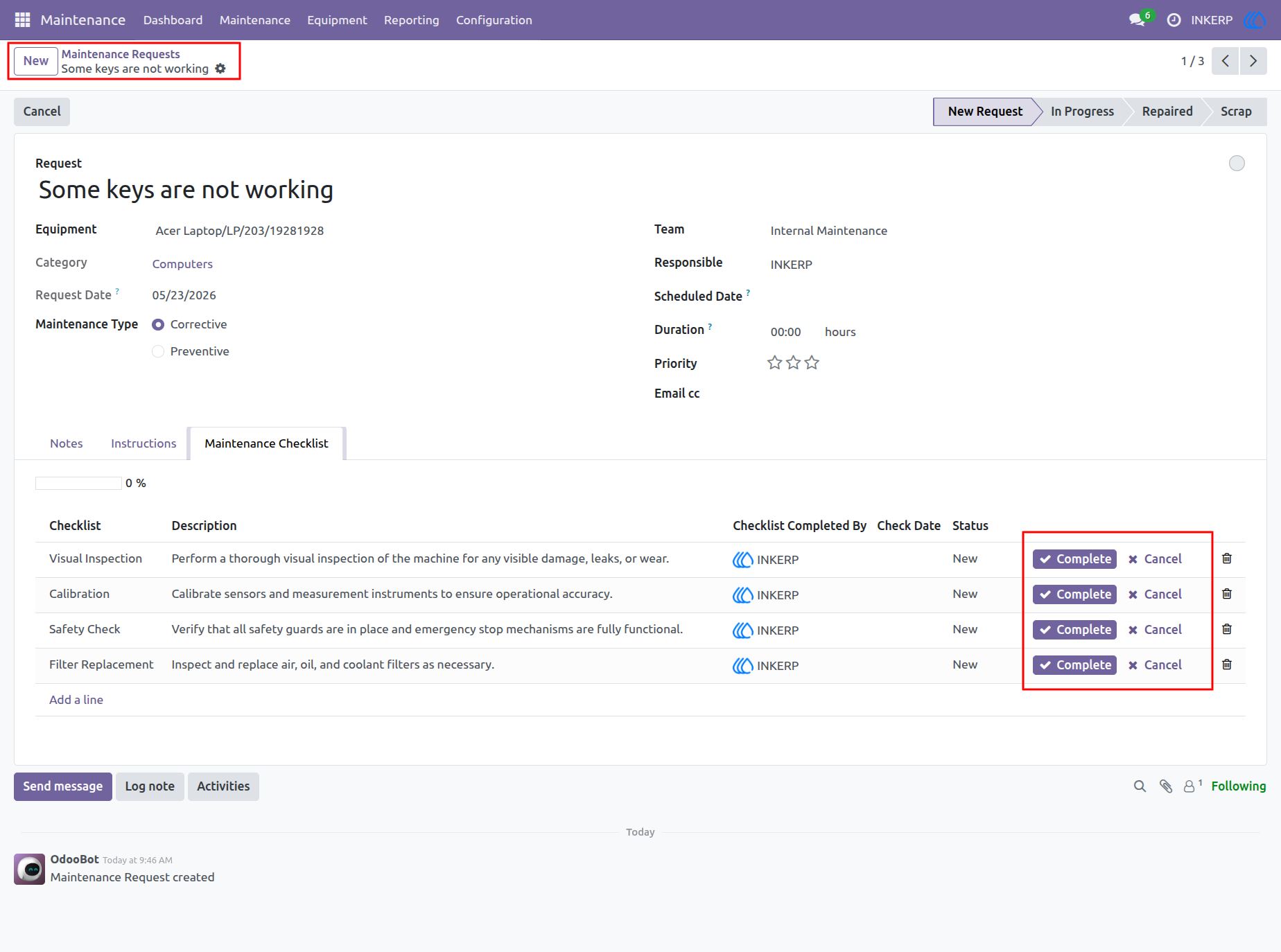Mark Filter Replacement as Complete
Viewport: 1281px width, 952px height.
coord(1074,665)
